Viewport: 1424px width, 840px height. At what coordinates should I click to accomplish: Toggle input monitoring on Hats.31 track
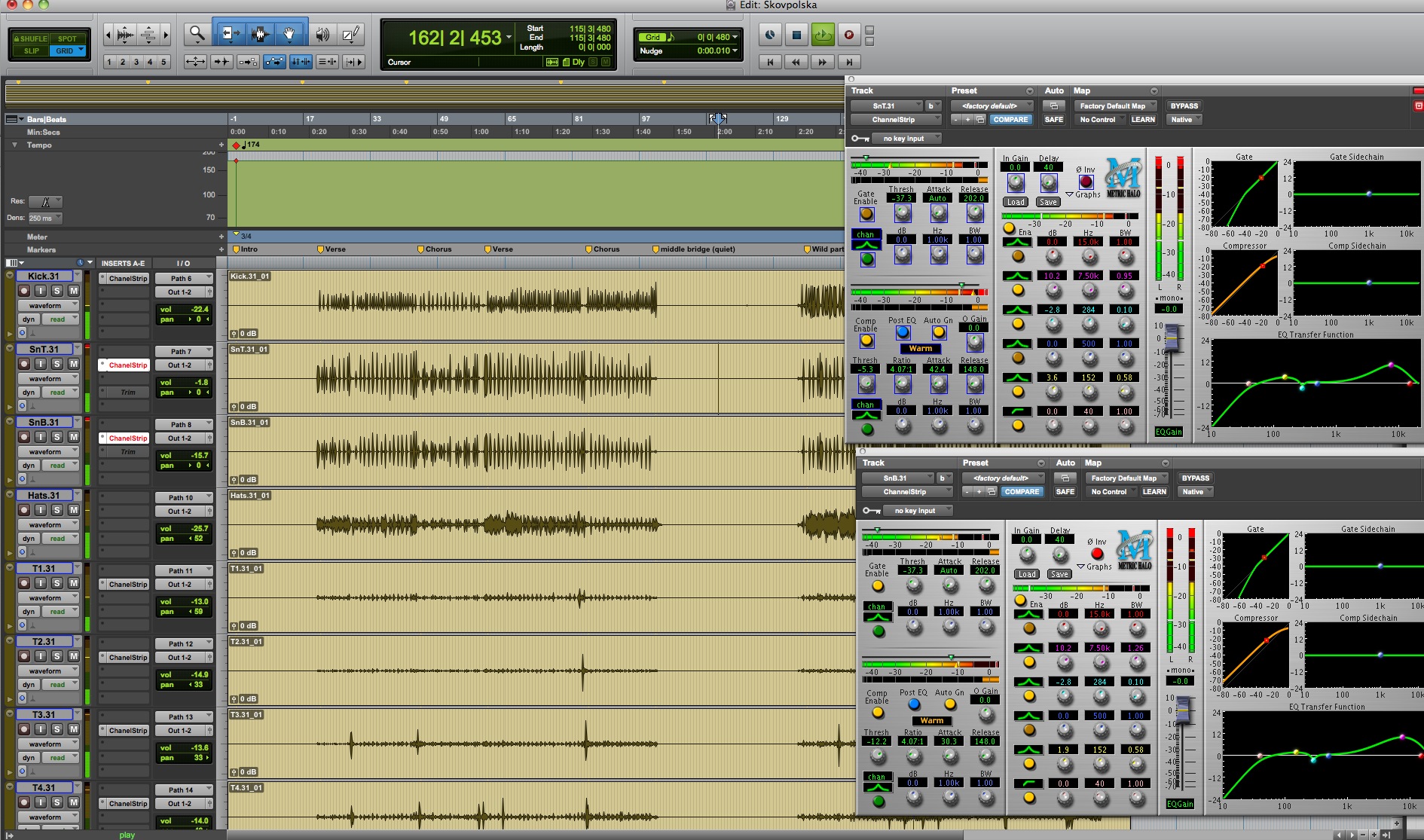click(40, 510)
